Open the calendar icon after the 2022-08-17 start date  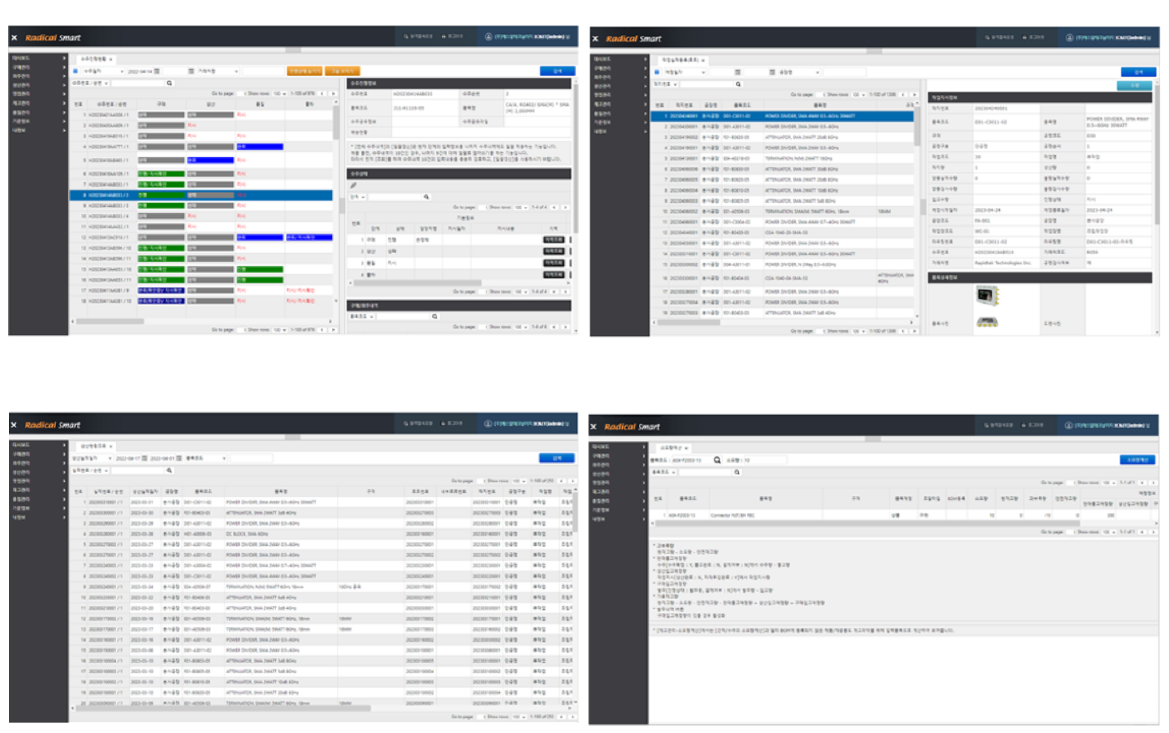pos(142,458)
